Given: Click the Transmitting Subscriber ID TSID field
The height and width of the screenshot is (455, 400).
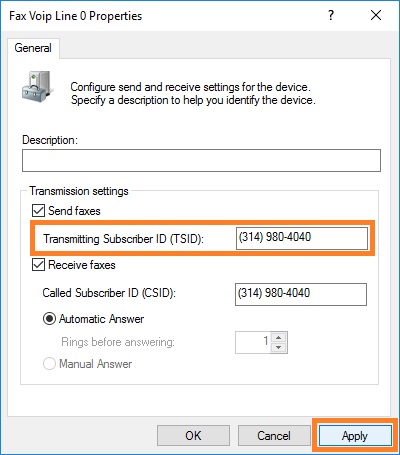Looking at the screenshot, I should point(302,238).
